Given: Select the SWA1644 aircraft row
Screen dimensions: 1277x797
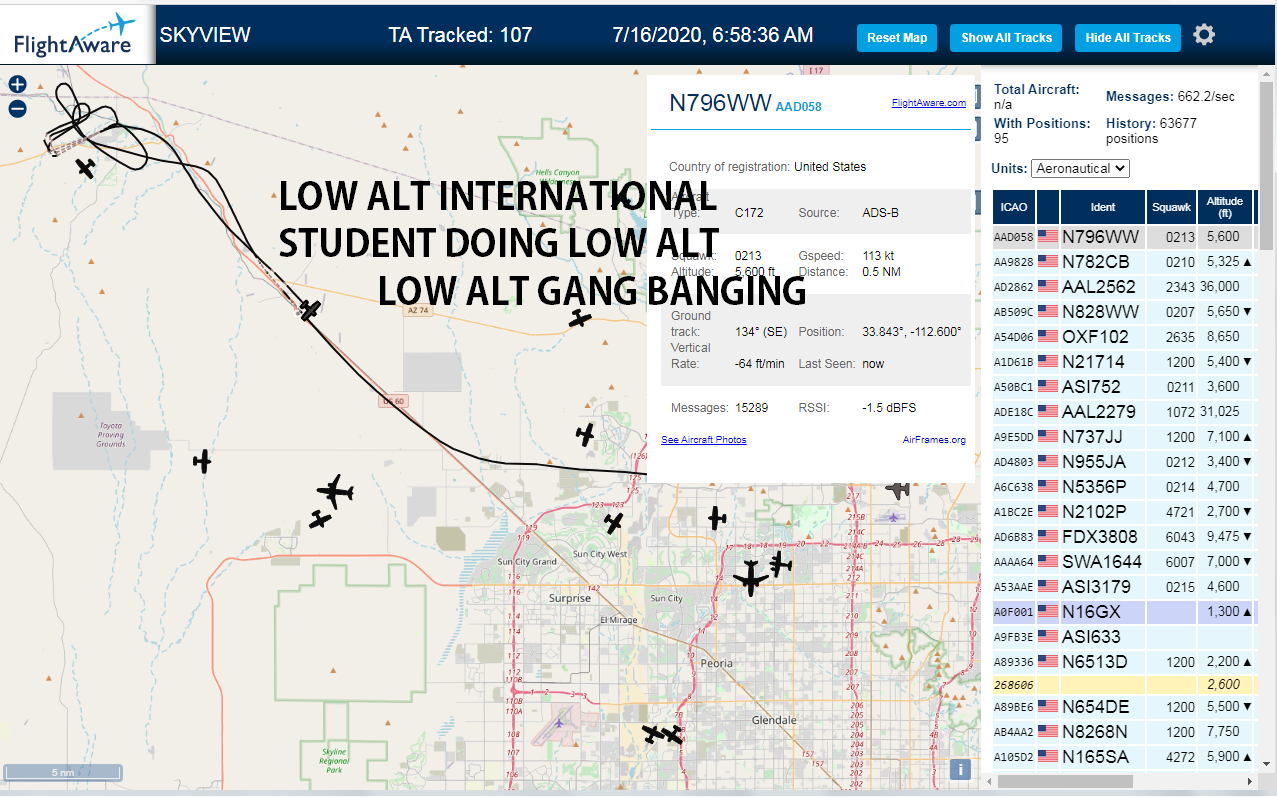Looking at the screenshot, I should 1124,562.
